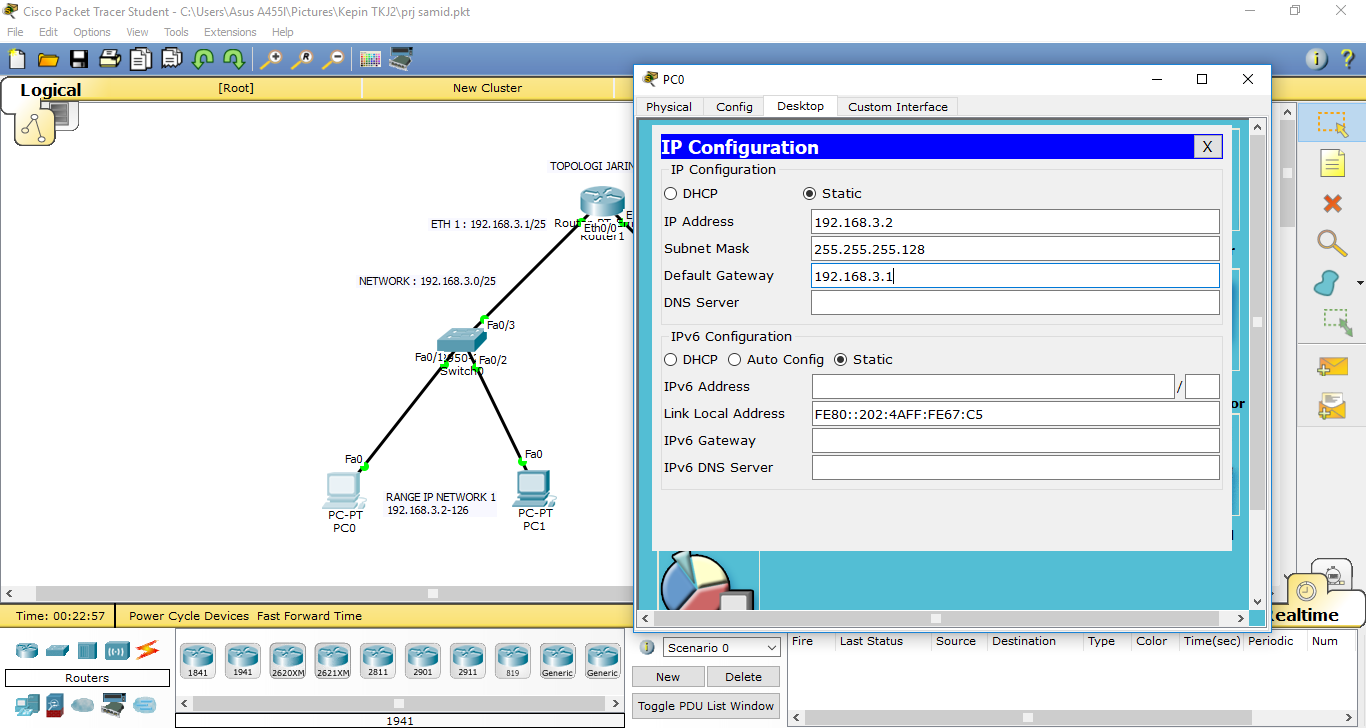Screen dimensions: 1366x728
Task: Select Auto Config under IPv6 Configuration
Action: (735, 359)
